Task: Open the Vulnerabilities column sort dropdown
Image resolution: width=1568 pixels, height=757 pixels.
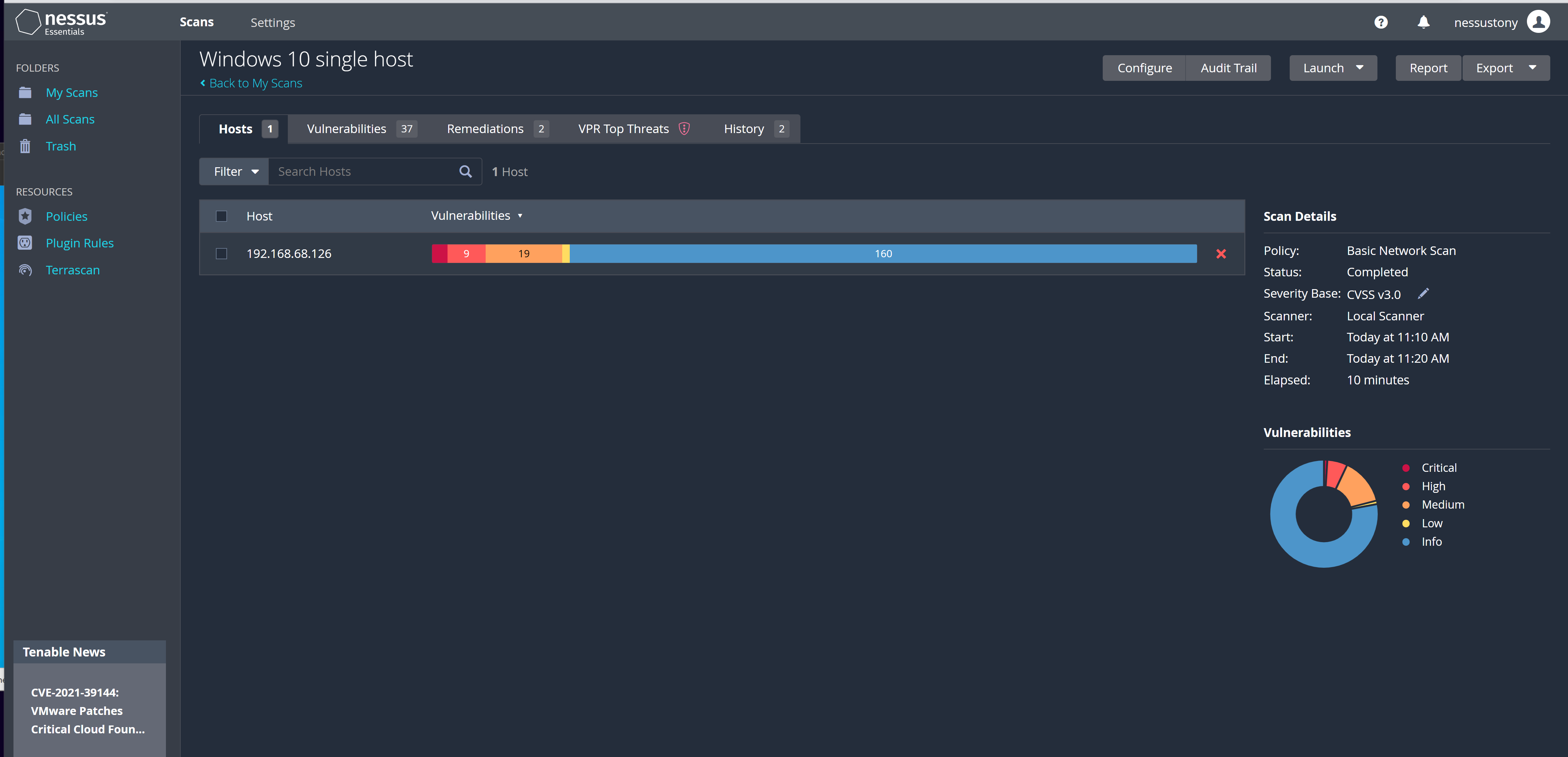Action: (520, 216)
